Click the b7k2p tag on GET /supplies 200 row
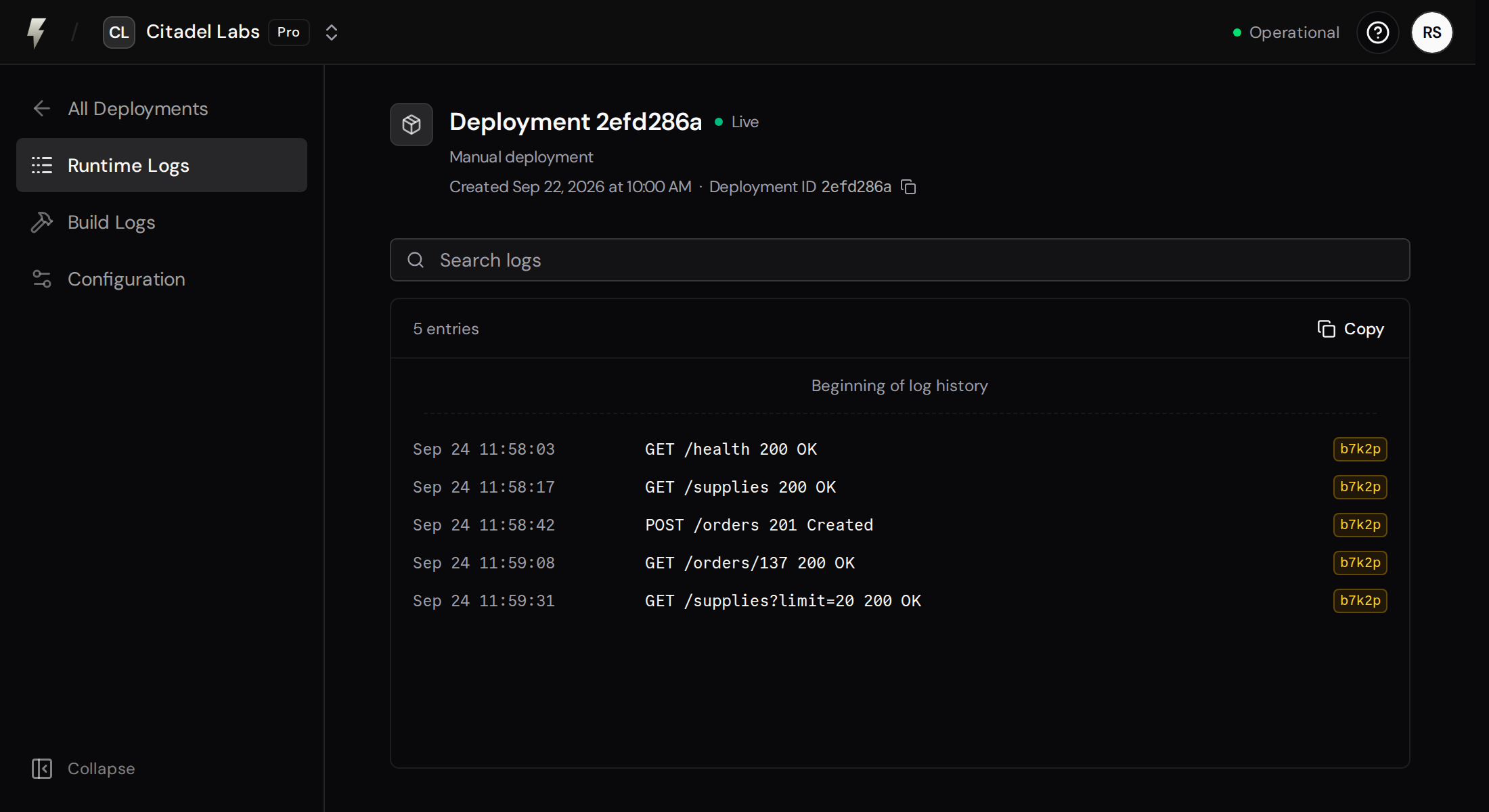1489x812 pixels. (x=1360, y=487)
